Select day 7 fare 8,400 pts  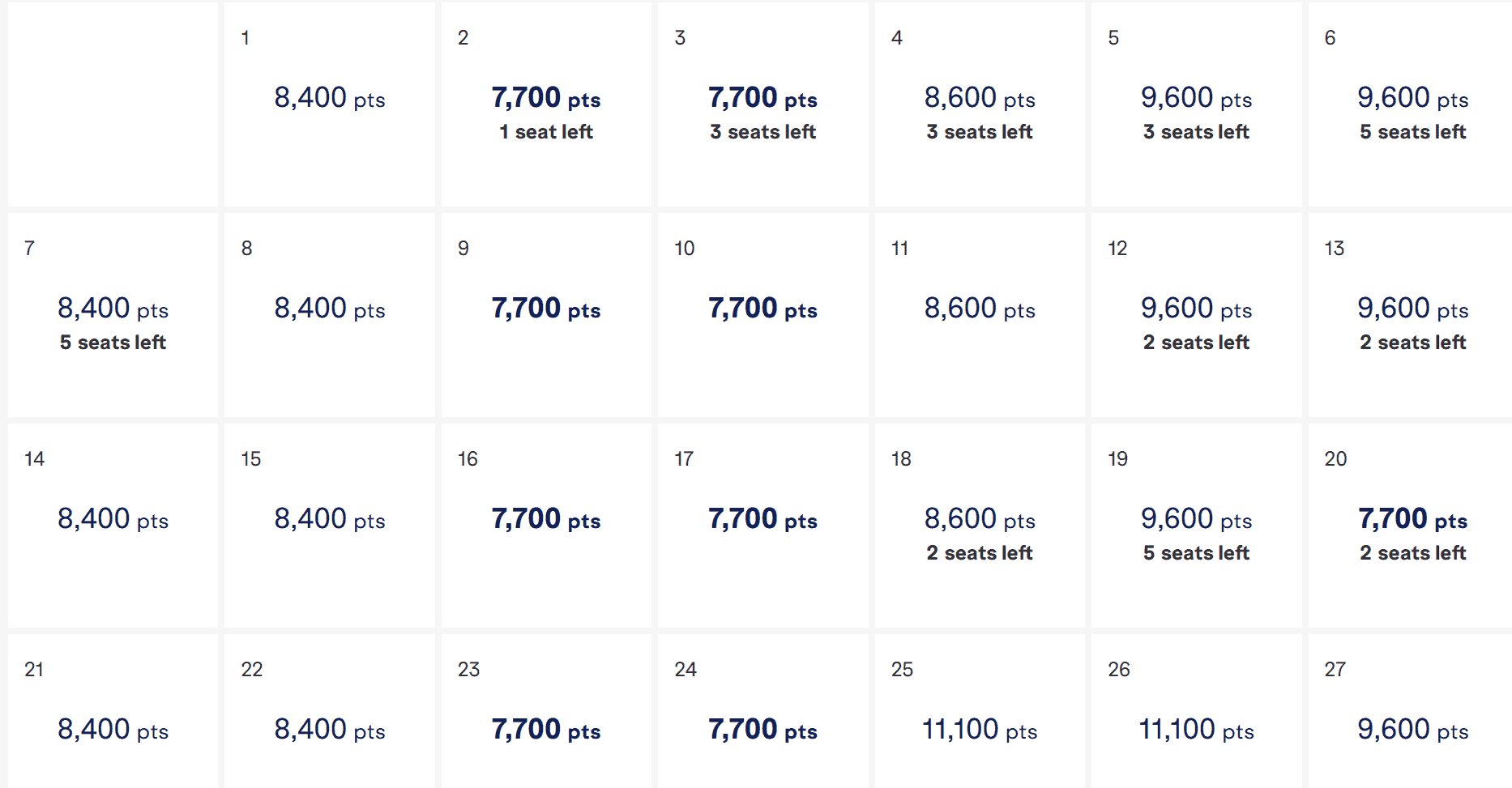click(113, 315)
